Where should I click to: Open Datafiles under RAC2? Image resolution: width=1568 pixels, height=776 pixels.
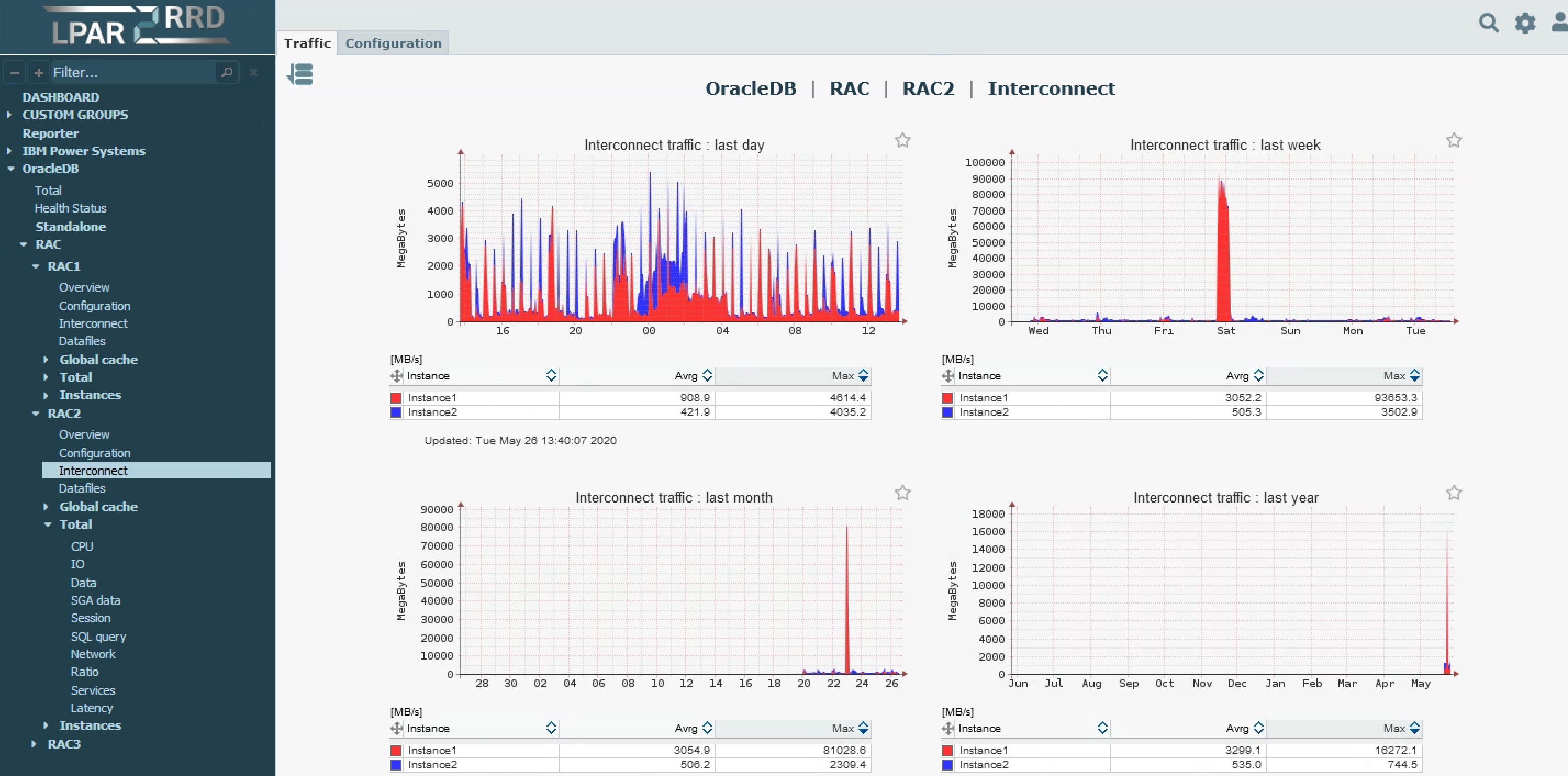coord(82,488)
